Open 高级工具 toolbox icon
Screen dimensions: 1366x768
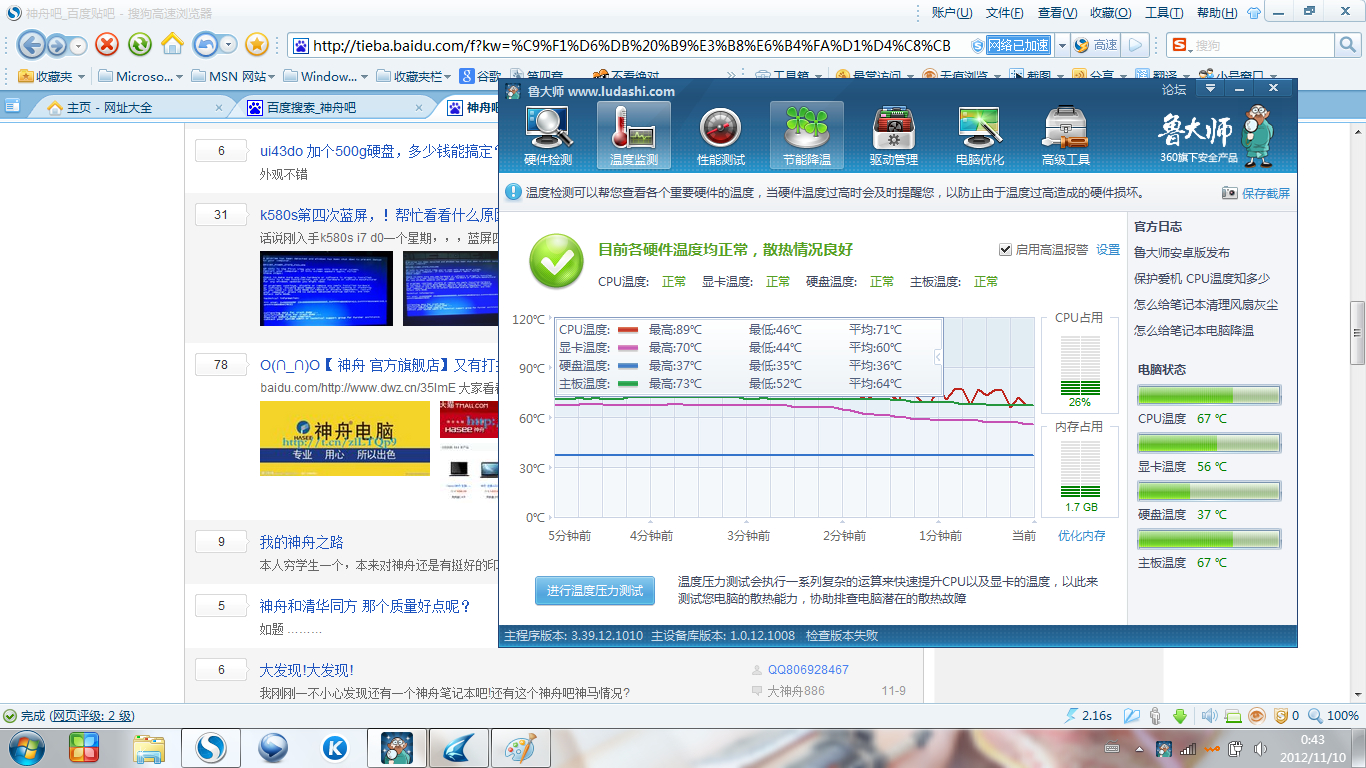(1066, 135)
